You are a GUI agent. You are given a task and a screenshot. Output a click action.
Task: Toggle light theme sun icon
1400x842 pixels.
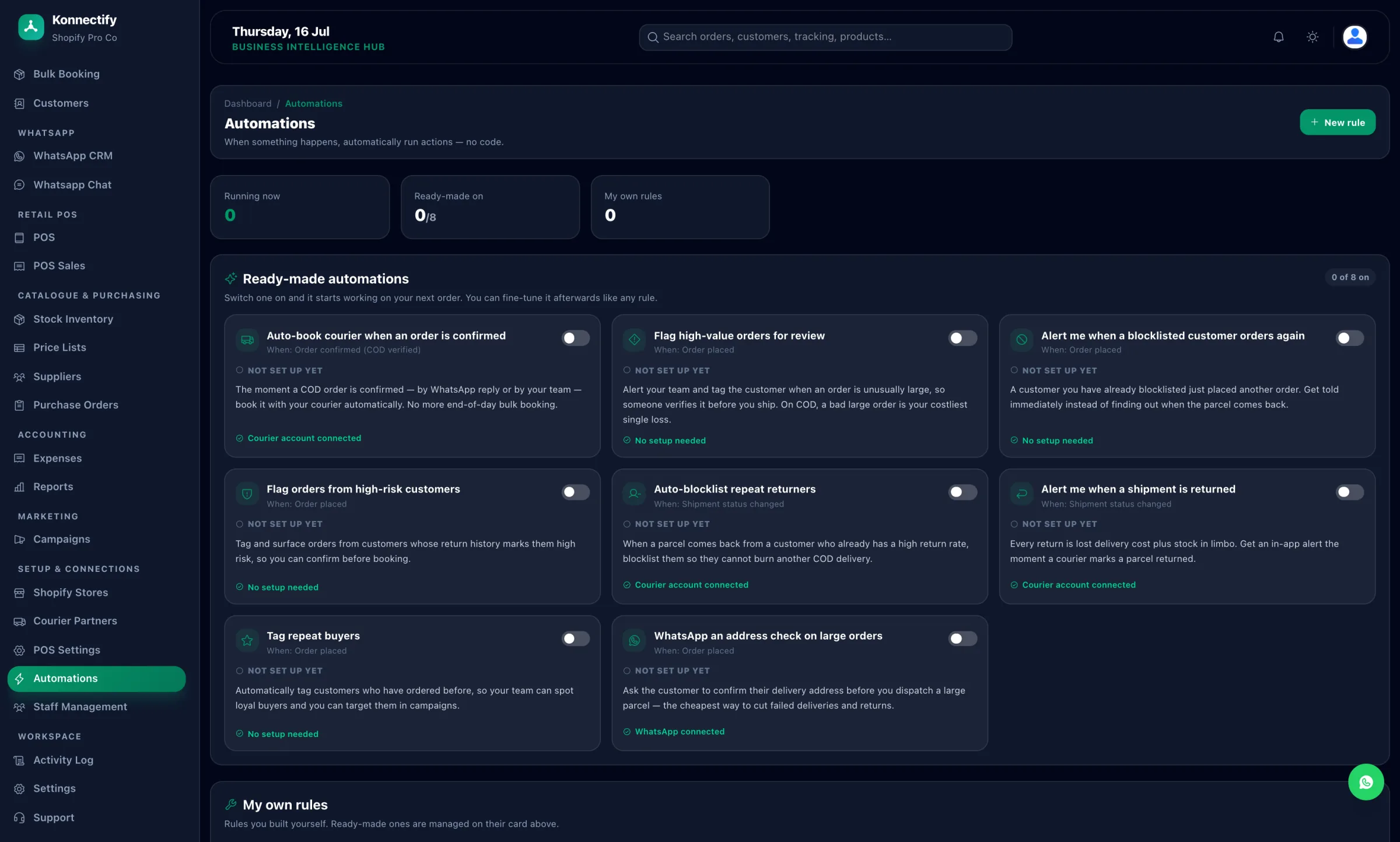tap(1312, 37)
